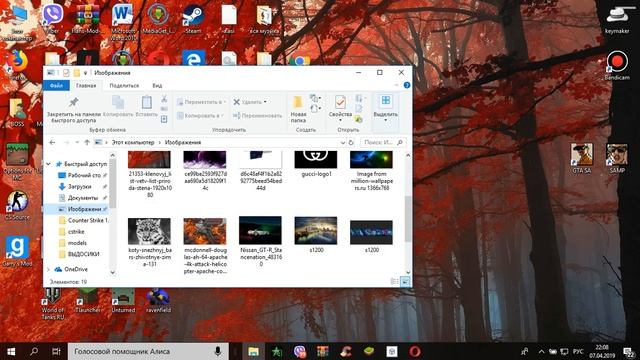Click Этот компьютер in address path
The height and width of the screenshot is (360, 640).
133,142
